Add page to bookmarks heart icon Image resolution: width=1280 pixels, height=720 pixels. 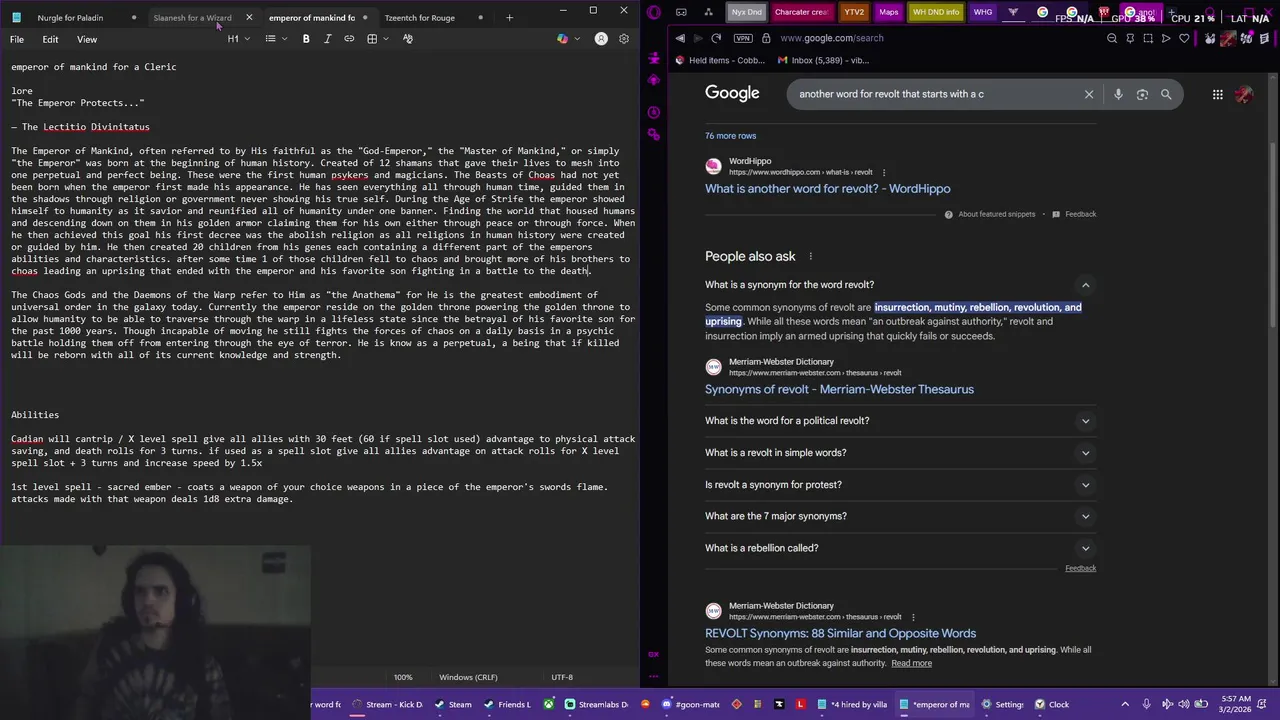1184,38
